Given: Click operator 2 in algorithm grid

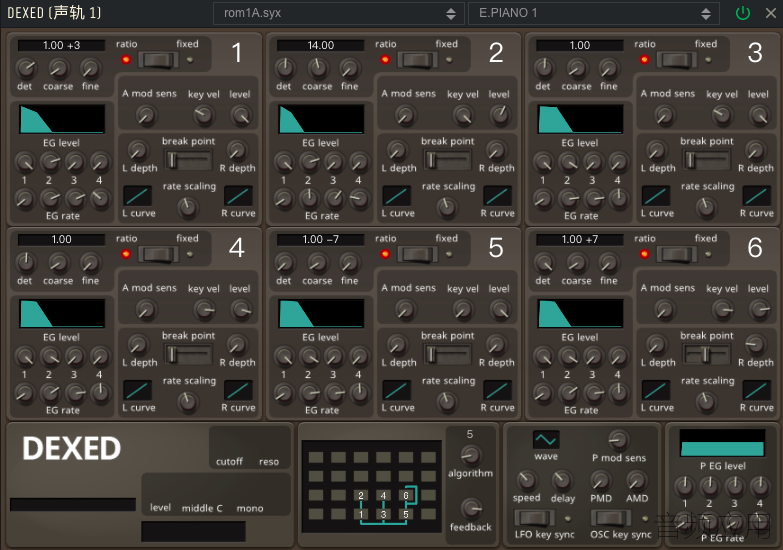Looking at the screenshot, I should click(x=361, y=495).
